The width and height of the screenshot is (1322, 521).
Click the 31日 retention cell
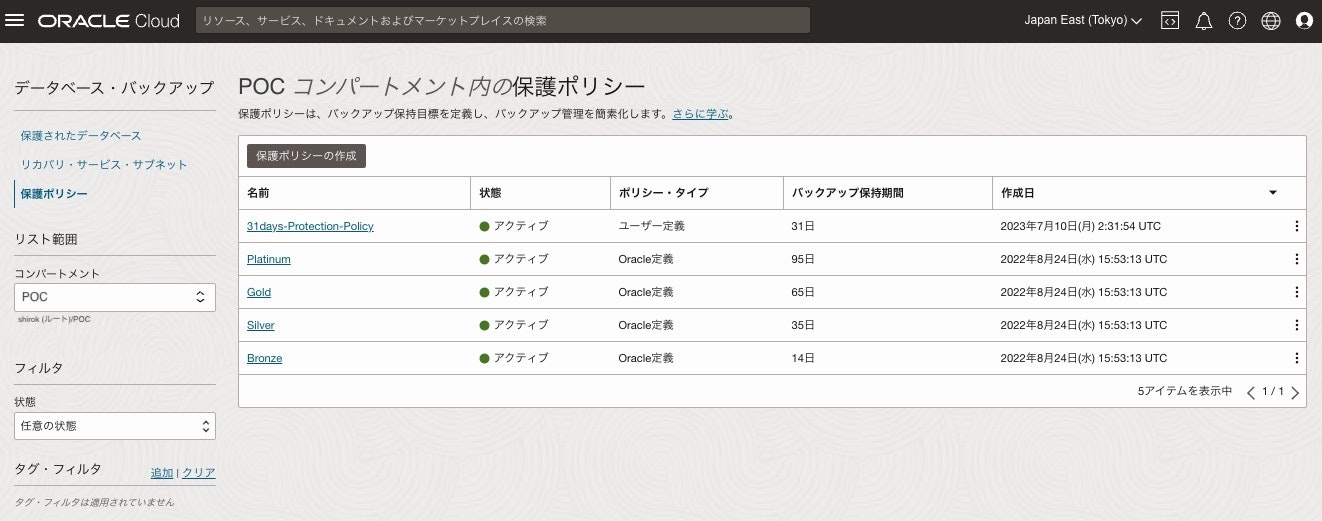coord(803,226)
